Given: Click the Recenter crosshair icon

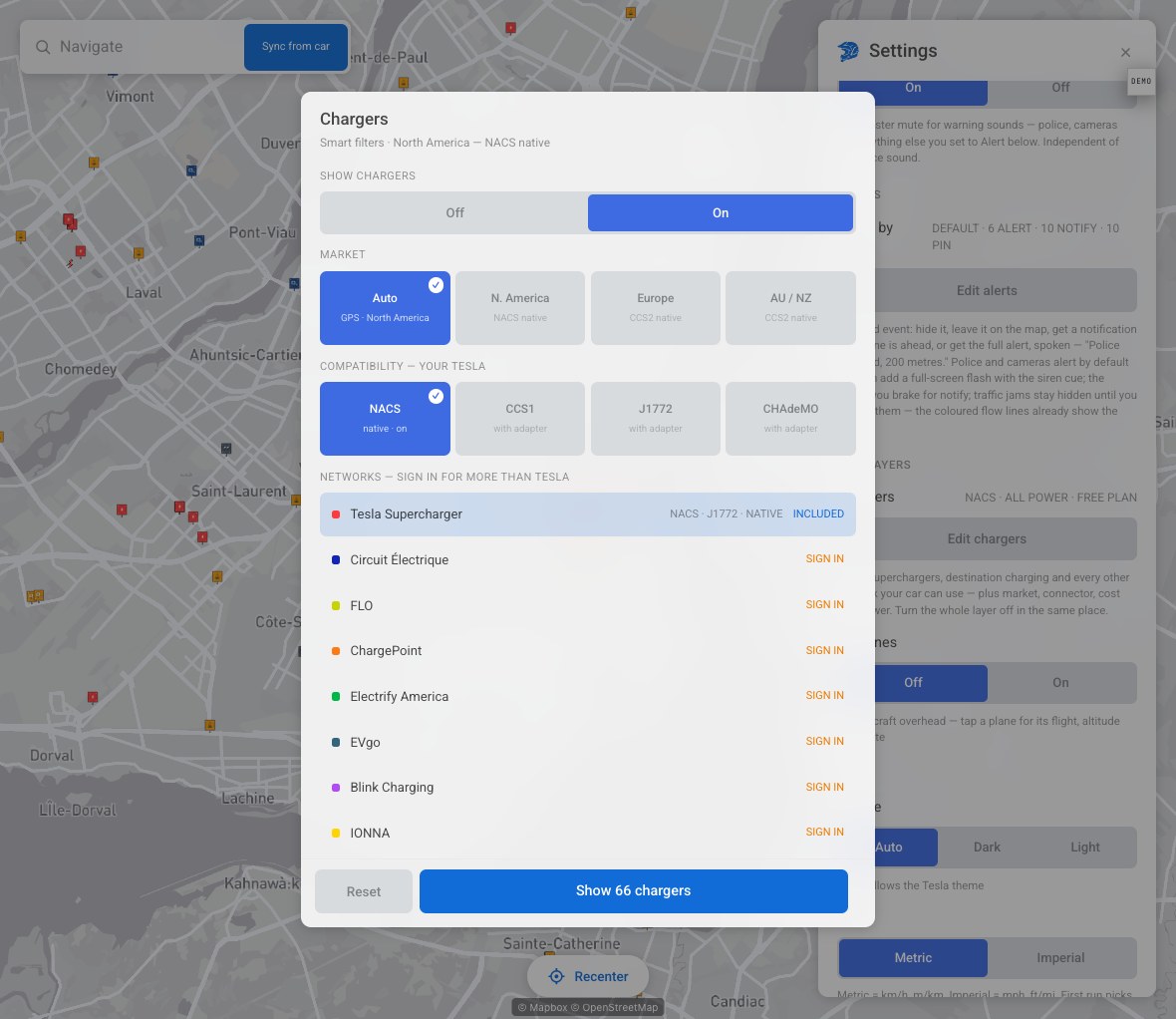Looking at the screenshot, I should [556, 976].
